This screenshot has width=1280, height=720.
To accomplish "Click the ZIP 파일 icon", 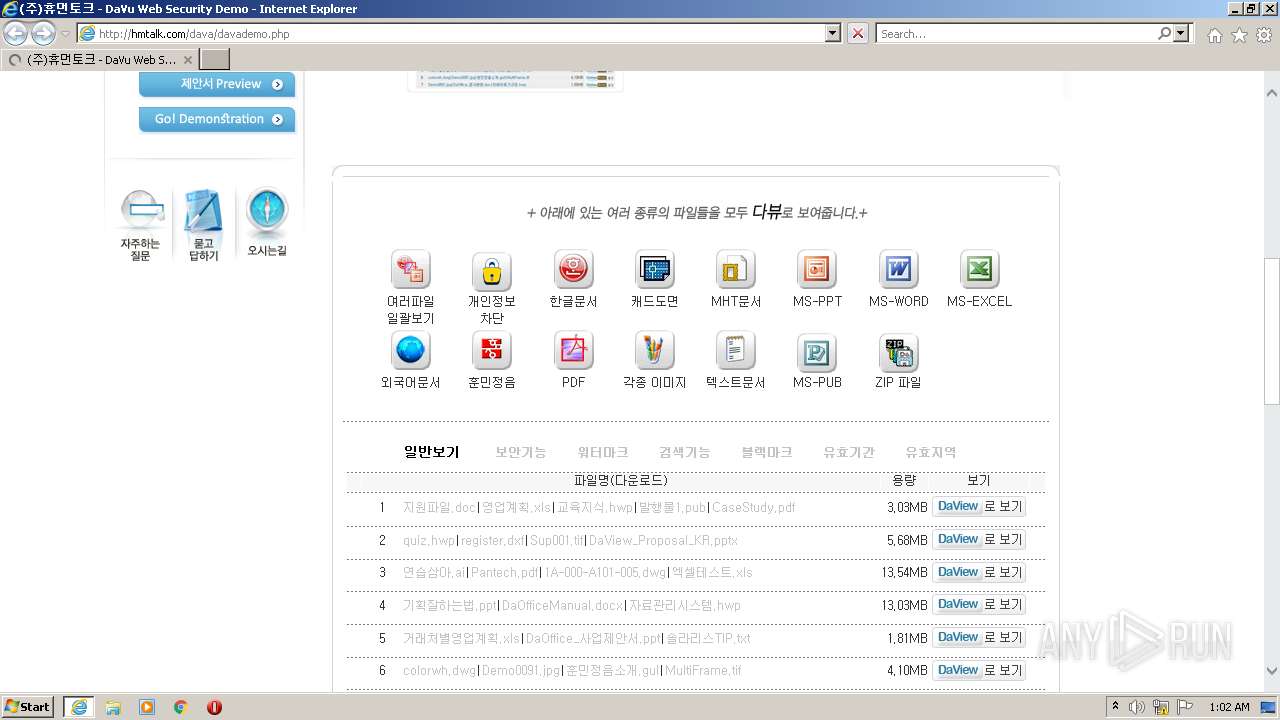I will pyautogui.click(x=898, y=351).
